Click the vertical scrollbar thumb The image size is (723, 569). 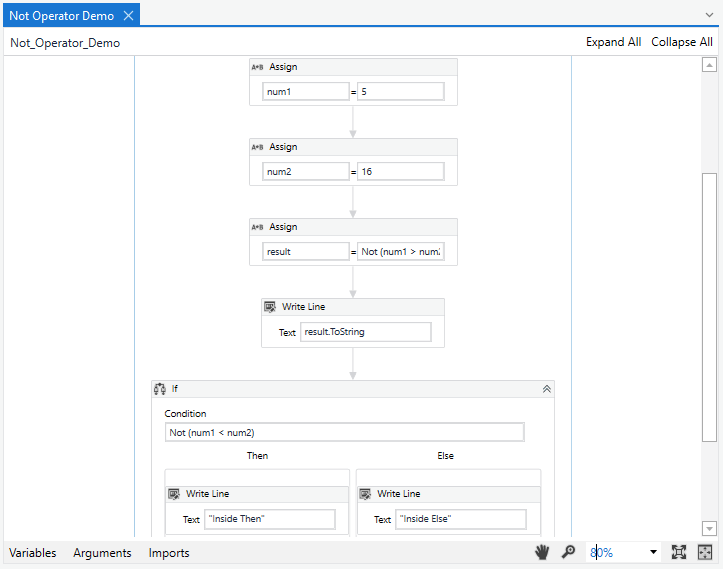[709, 307]
